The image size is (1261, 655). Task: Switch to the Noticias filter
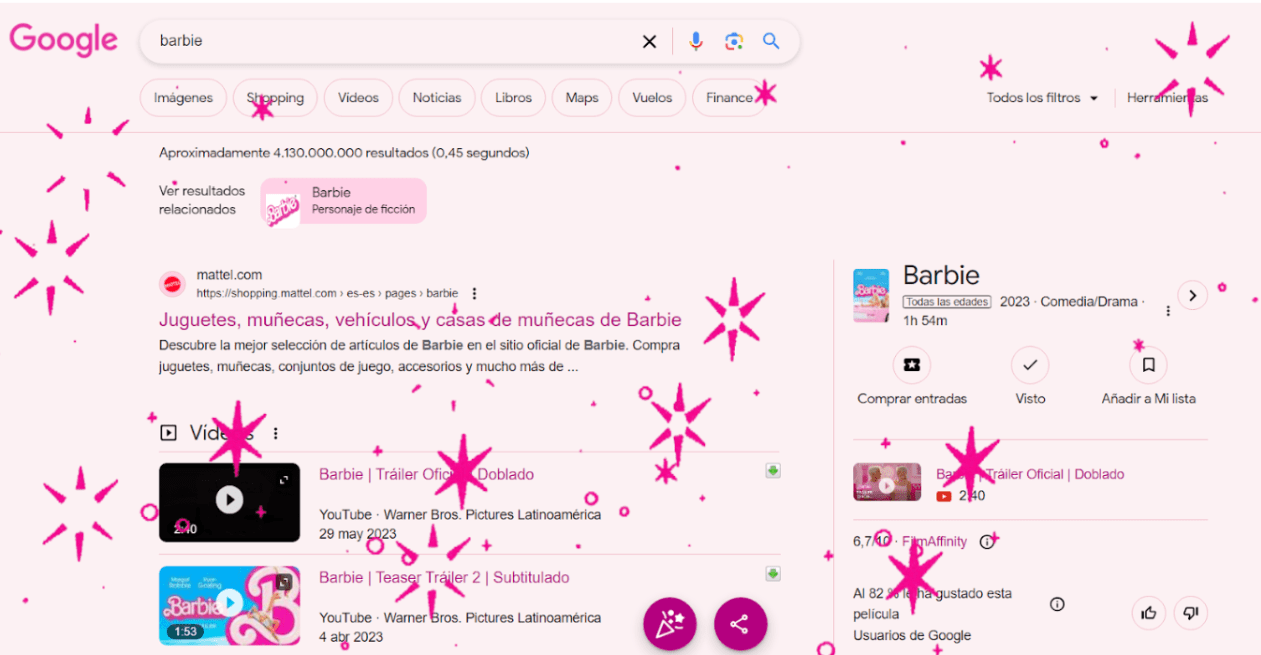(437, 98)
